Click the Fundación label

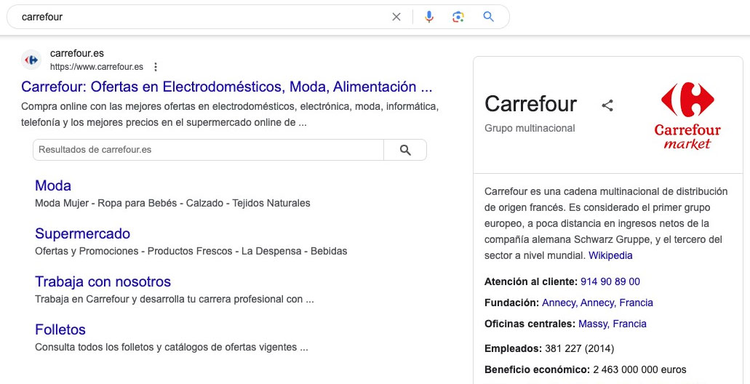pyautogui.click(x=512, y=303)
